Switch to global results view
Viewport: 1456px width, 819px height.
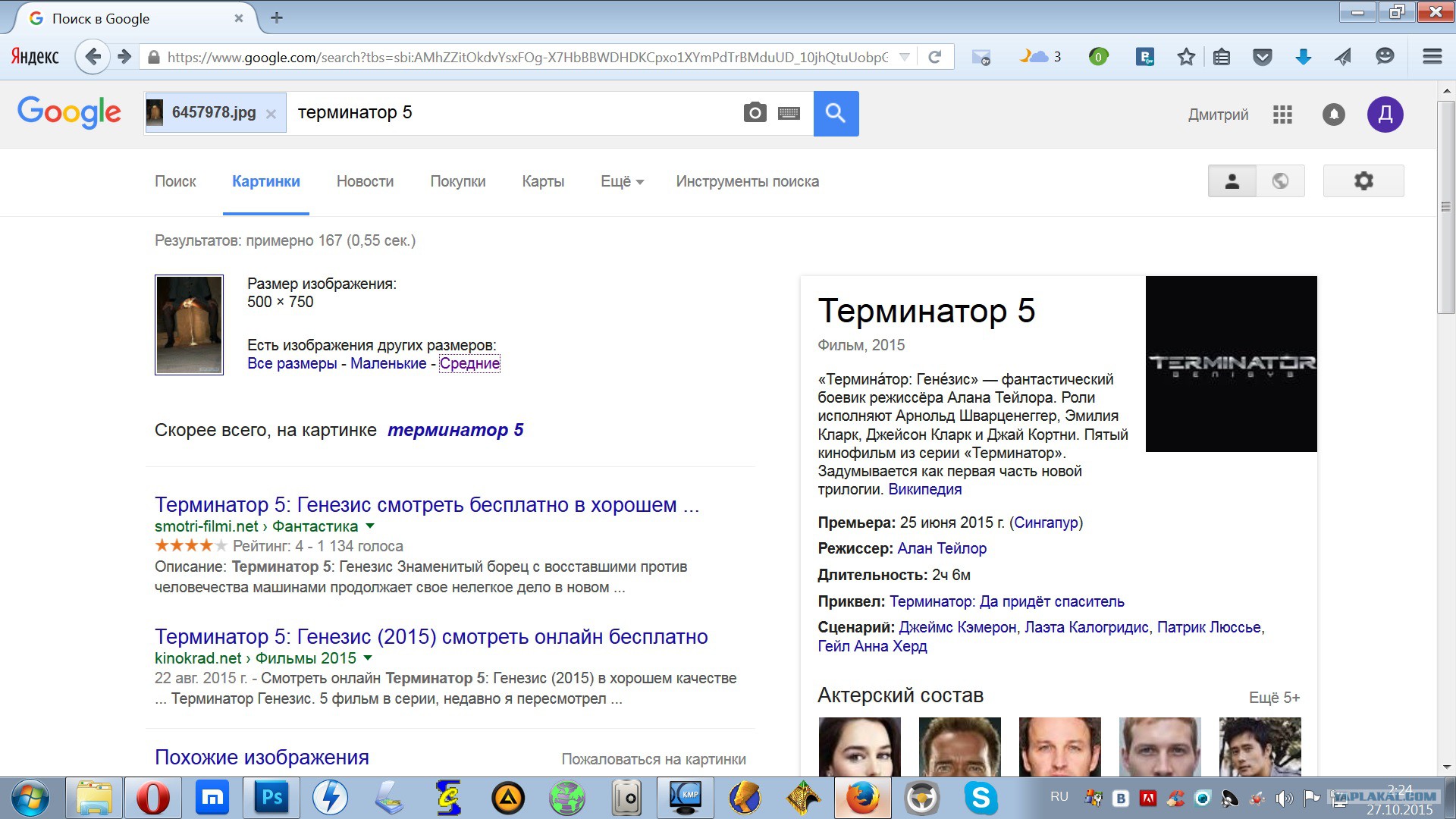pos(1281,181)
